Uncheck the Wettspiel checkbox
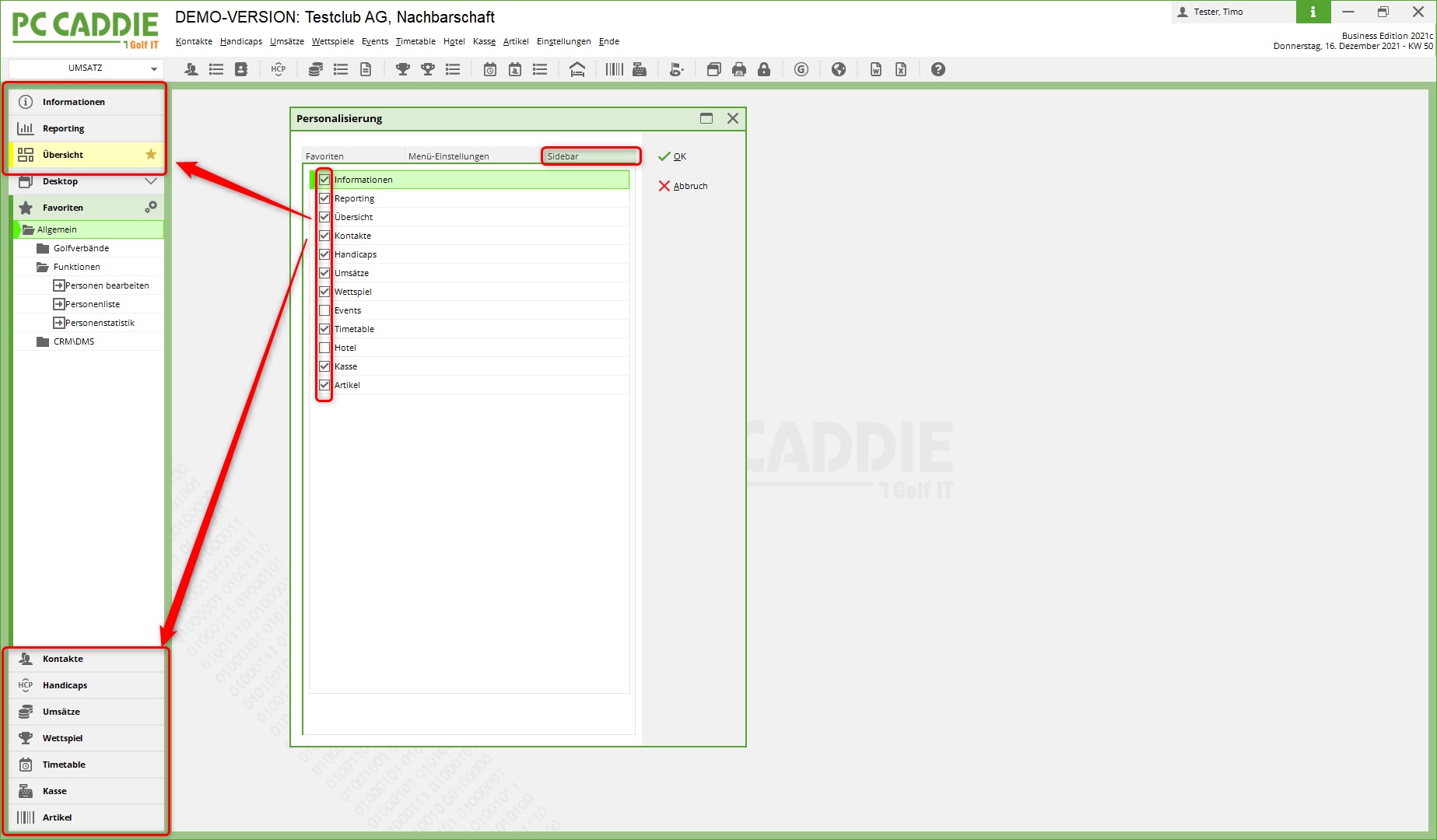This screenshot has width=1437, height=840. [324, 292]
